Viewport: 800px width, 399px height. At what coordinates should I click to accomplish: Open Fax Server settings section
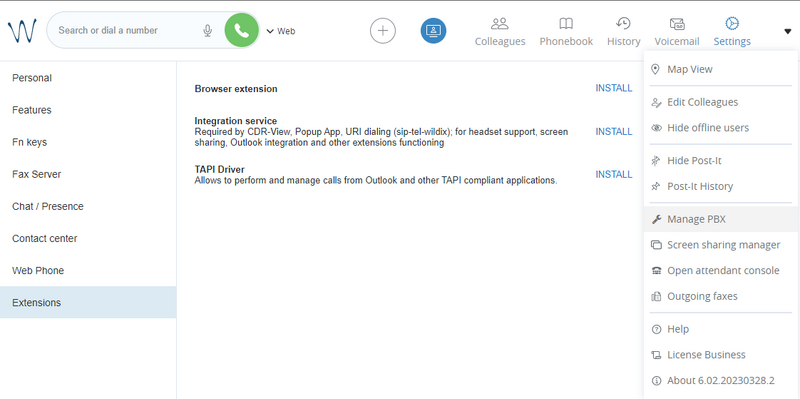pos(88,174)
